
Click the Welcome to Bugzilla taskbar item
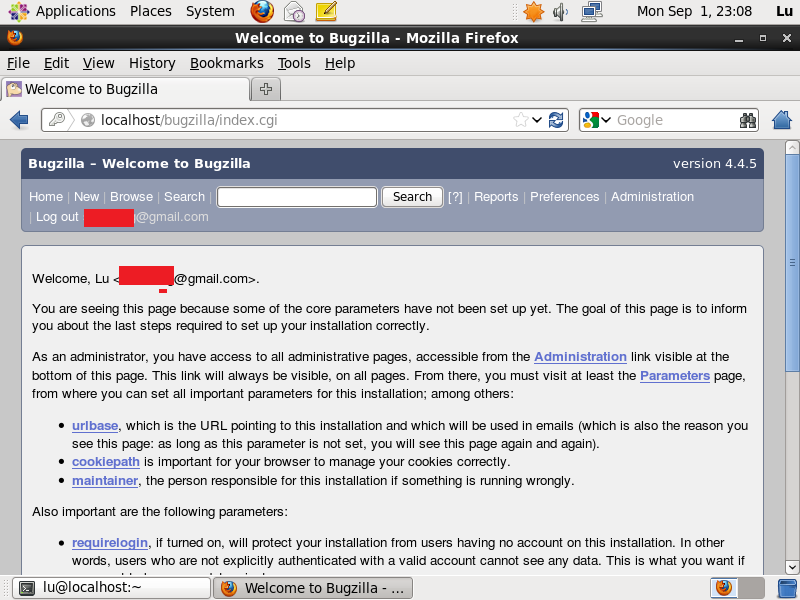tap(312, 588)
